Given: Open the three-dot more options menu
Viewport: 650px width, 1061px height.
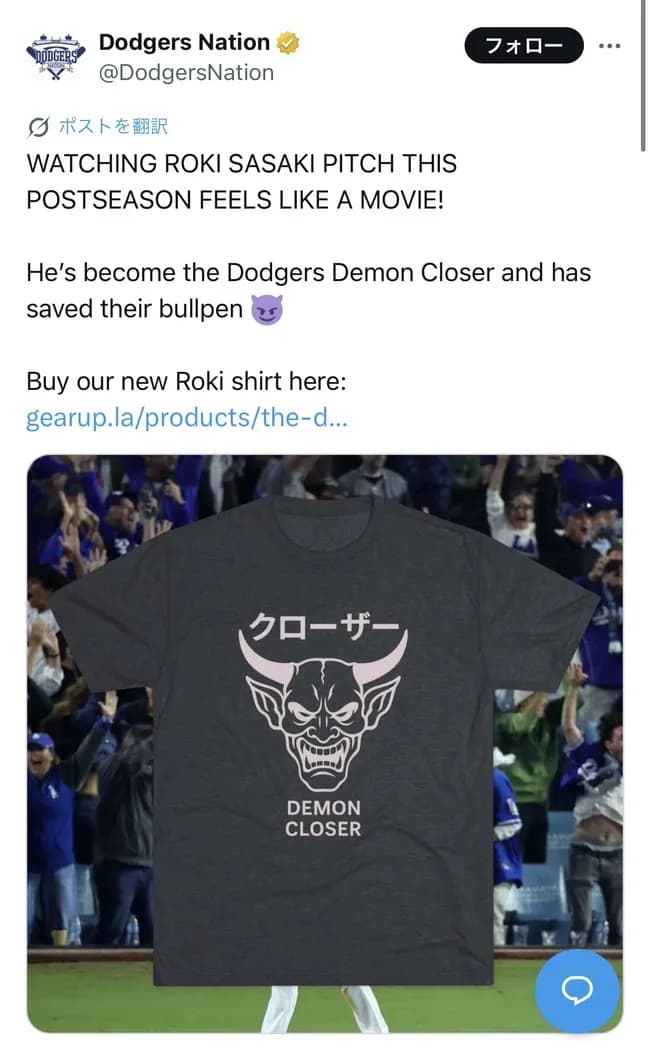Looking at the screenshot, I should coord(609,46).
